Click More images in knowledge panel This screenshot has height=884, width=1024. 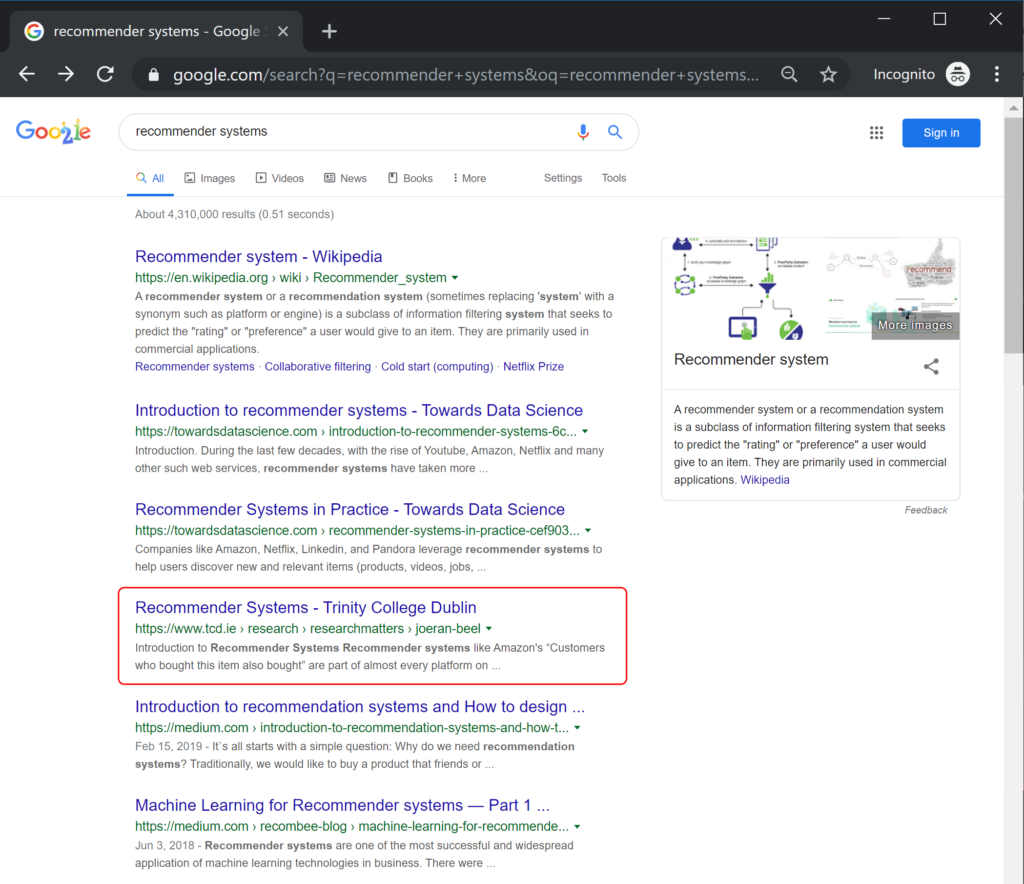[915, 325]
